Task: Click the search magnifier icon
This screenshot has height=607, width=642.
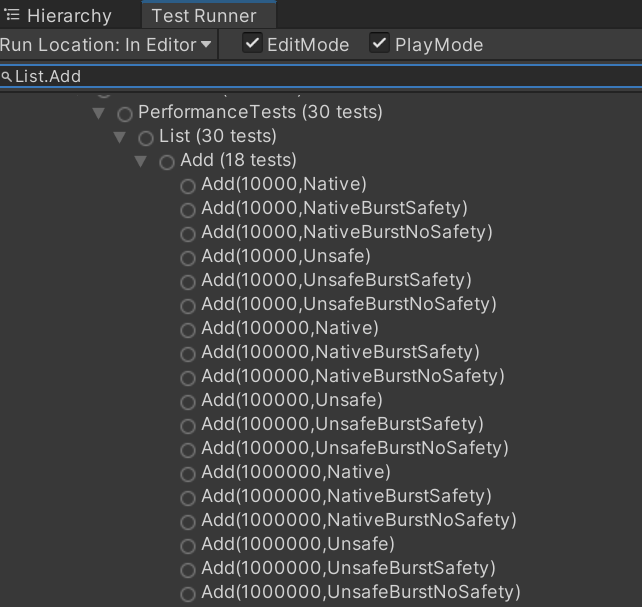Action: tap(6, 77)
